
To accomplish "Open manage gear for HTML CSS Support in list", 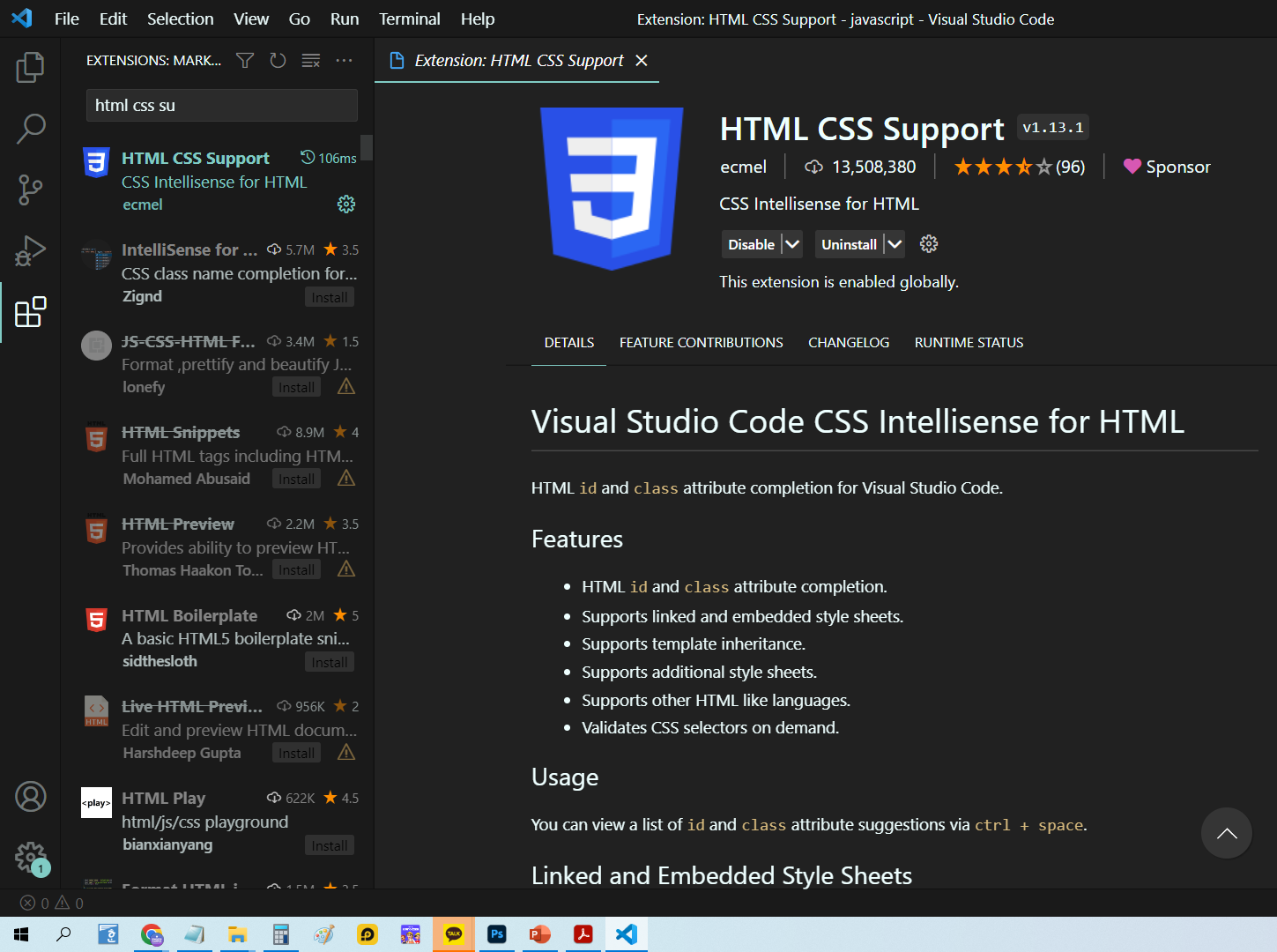I will (346, 205).
